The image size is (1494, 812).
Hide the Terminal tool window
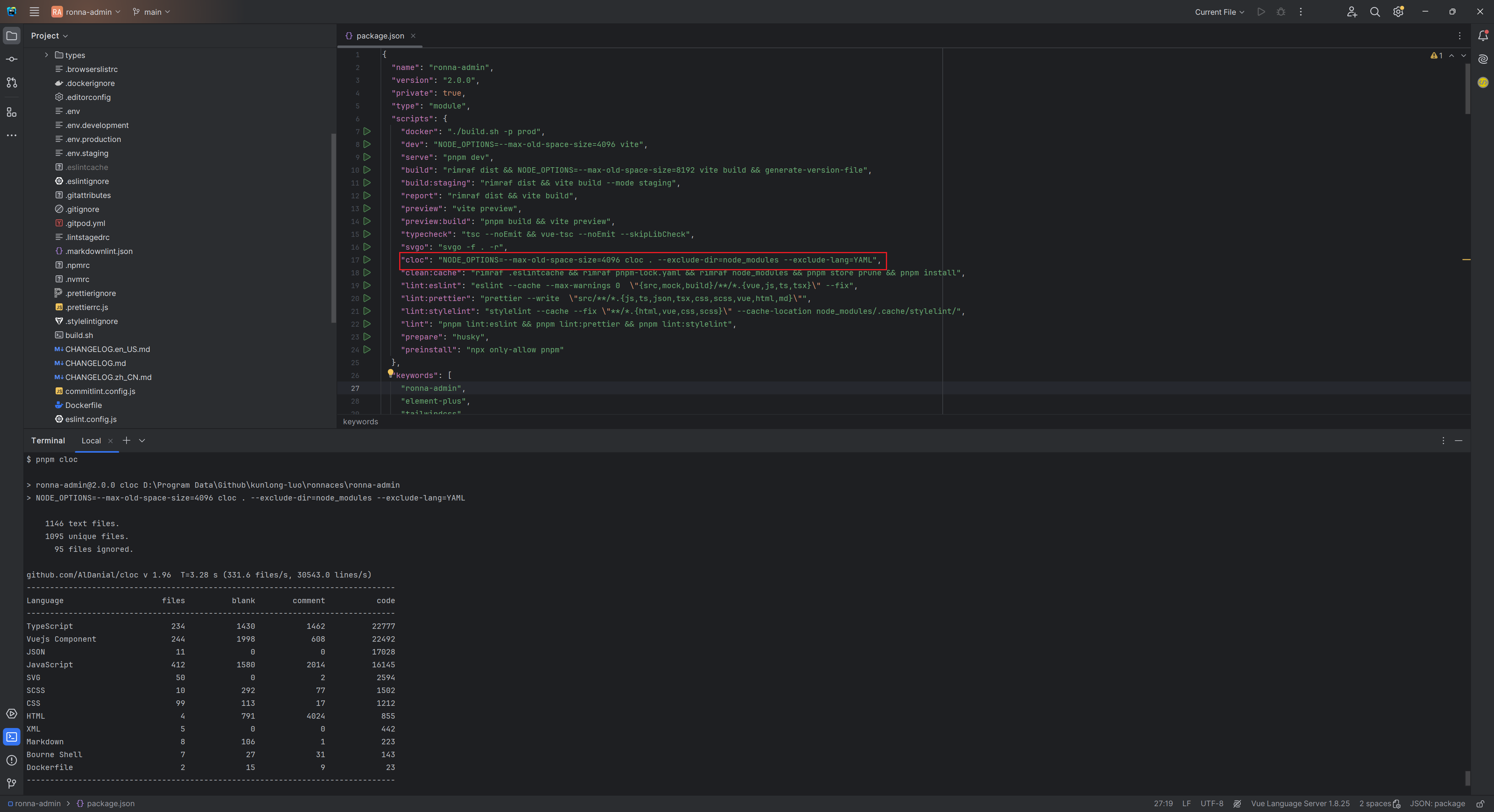[x=1459, y=441]
